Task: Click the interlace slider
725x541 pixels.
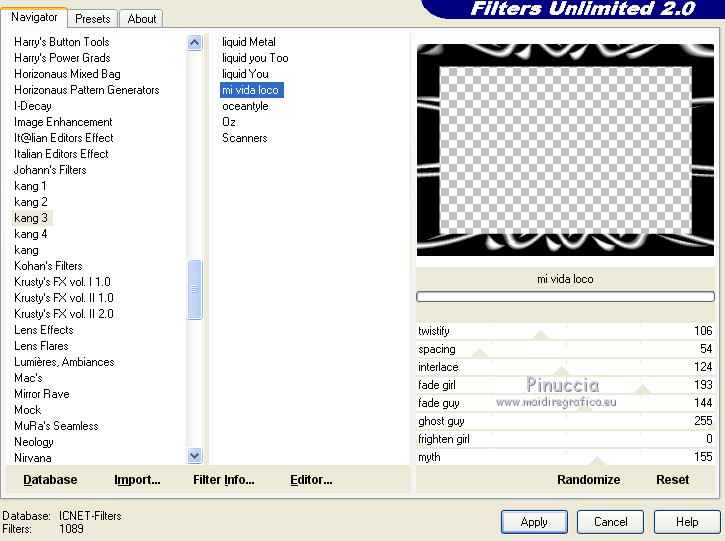Action: tap(565, 367)
